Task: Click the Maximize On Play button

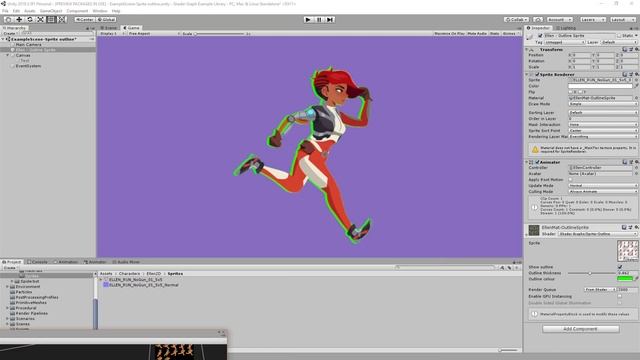Action: coord(449,33)
